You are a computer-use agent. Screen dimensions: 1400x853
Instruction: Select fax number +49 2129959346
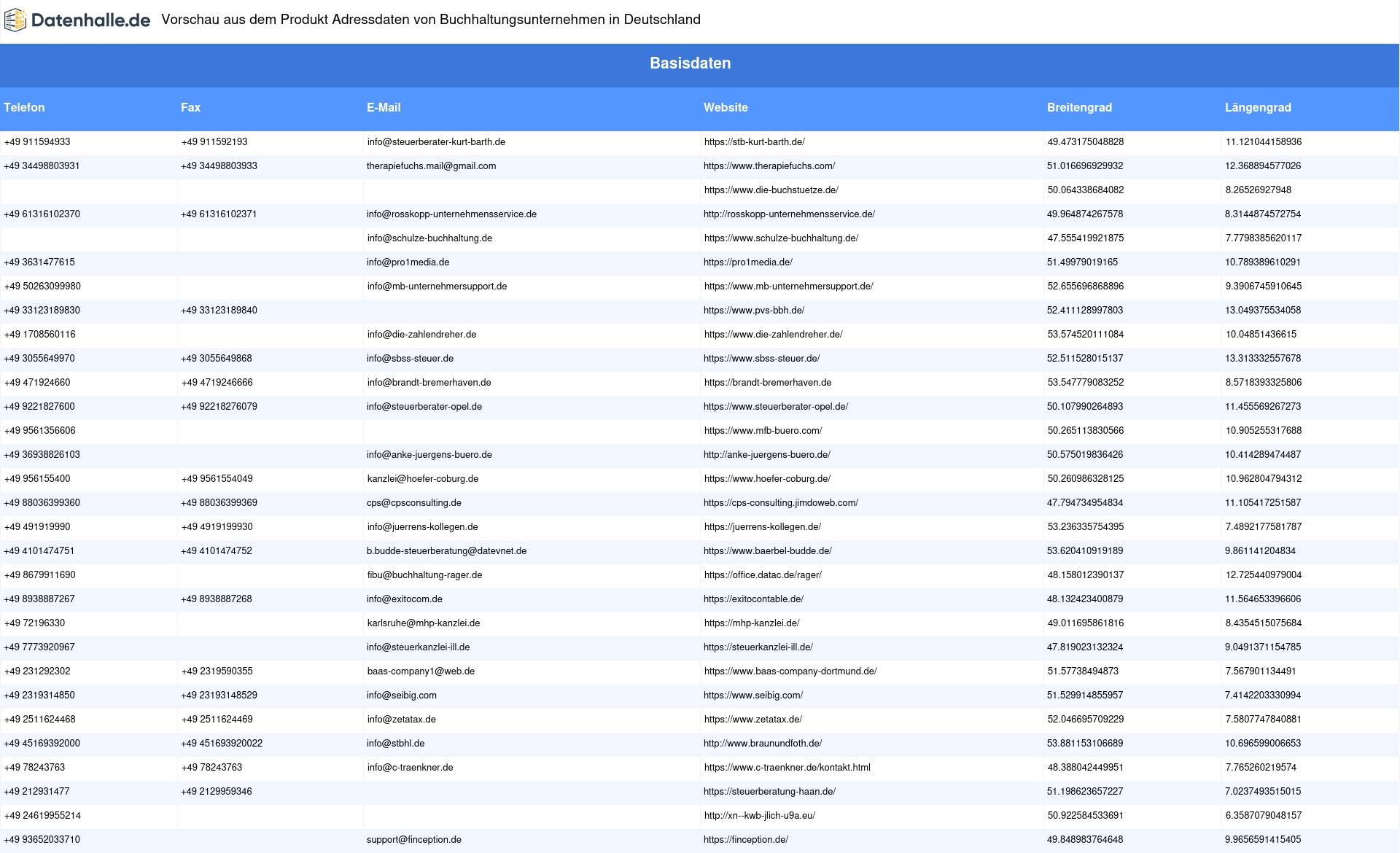pos(217,792)
